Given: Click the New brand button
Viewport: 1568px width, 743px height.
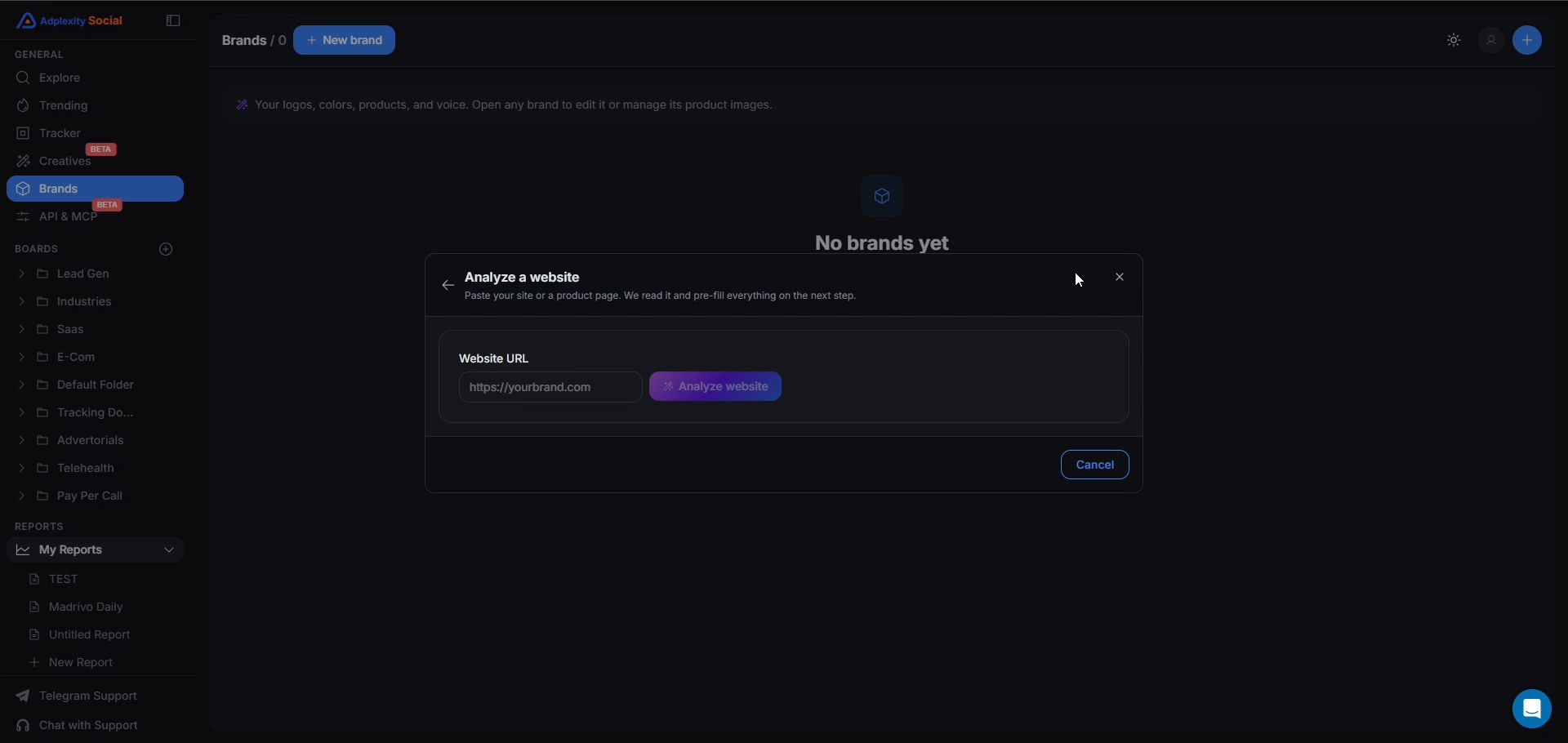Looking at the screenshot, I should pyautogui.click(x=345, y=40).
